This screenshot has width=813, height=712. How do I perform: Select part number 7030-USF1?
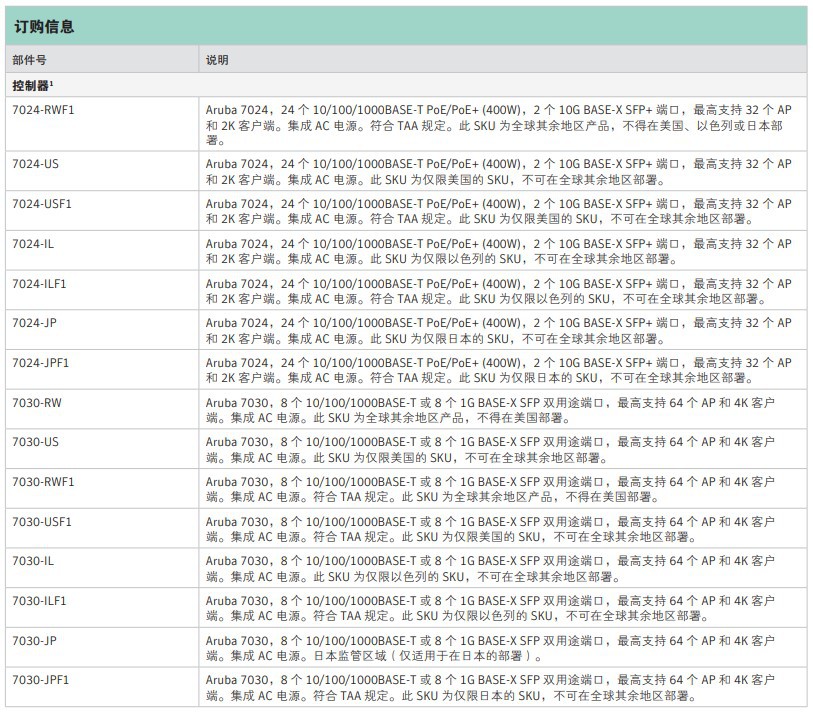pyautogui.click(x=42, y=522)
